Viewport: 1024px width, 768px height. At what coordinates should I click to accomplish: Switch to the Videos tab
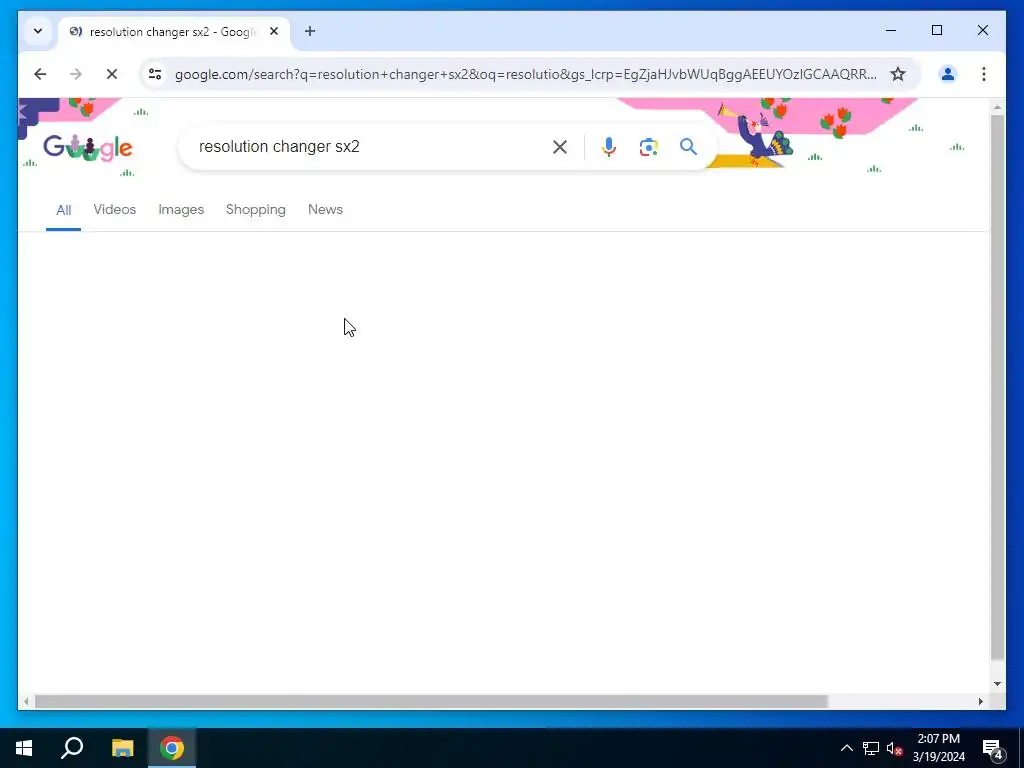(x=115, y=210)
